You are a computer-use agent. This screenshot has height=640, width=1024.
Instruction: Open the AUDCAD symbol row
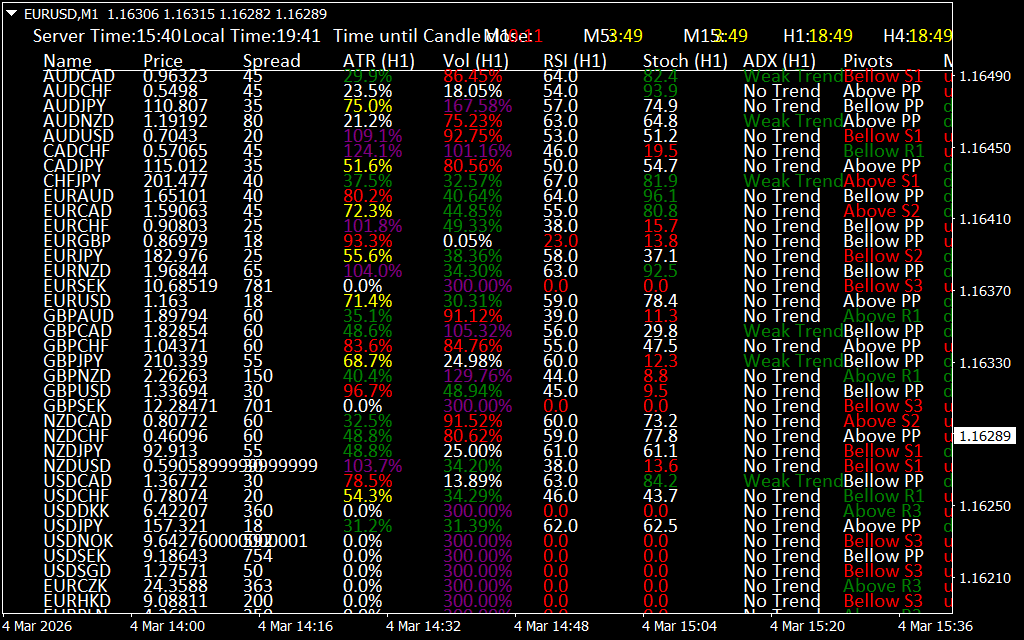click(78, 76)
